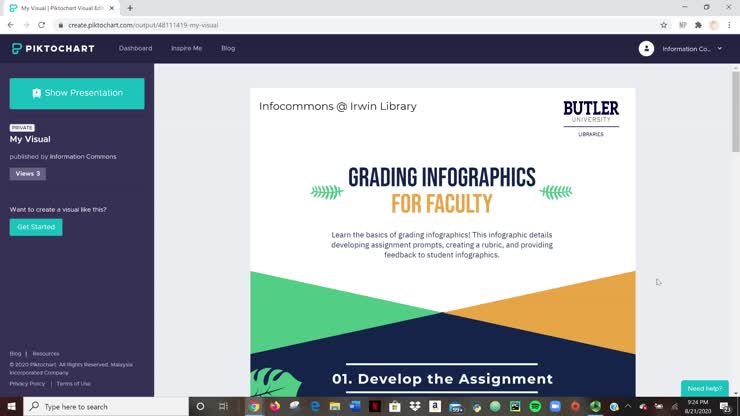
Task: Open the Privacy Policy link
Action: coord(27,384)
